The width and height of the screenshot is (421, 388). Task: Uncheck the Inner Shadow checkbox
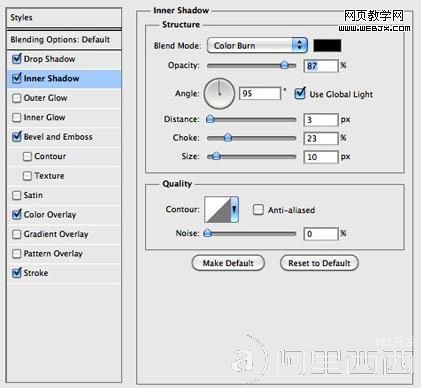(x=17, y=79)
